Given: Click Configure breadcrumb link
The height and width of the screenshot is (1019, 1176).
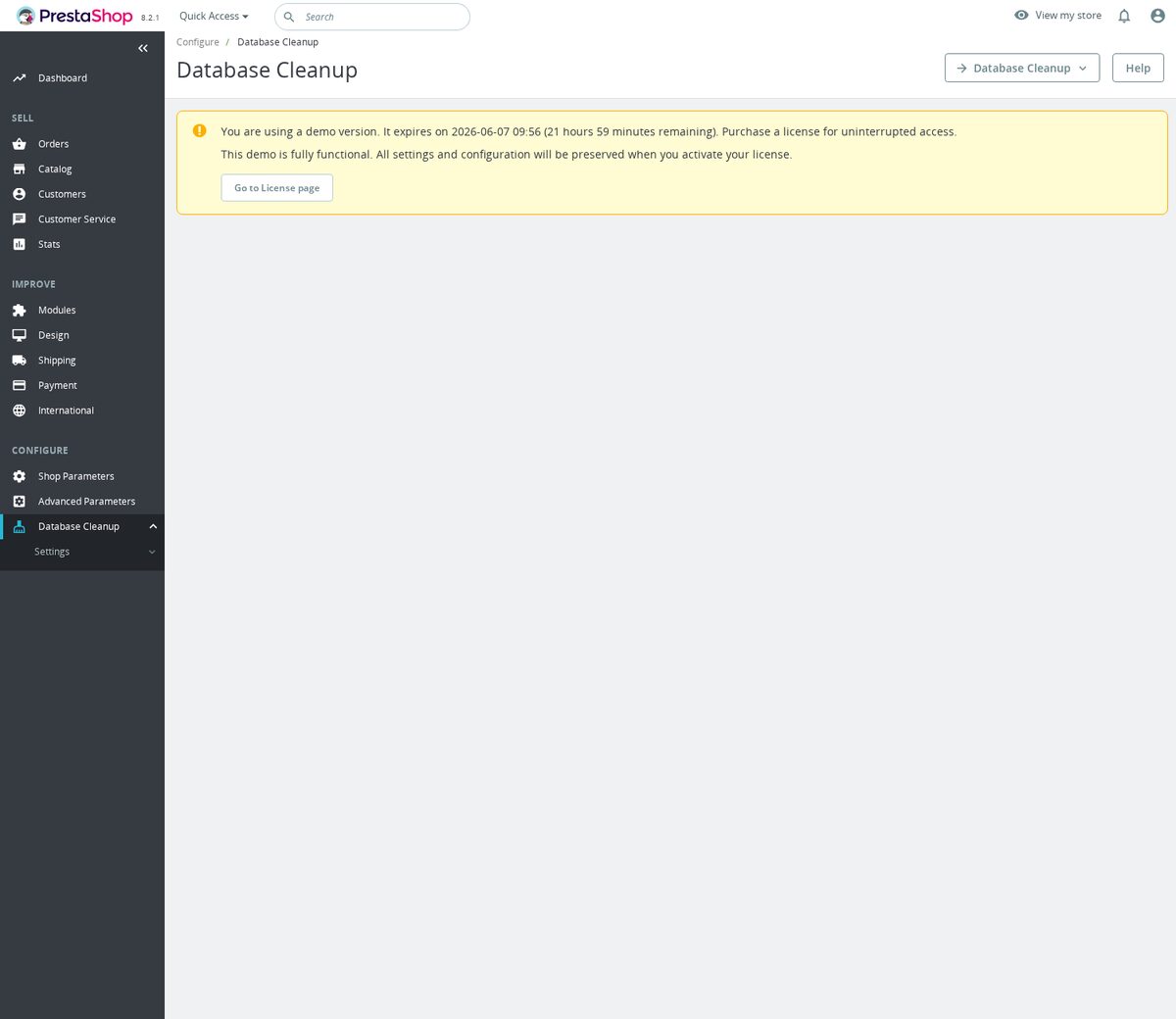Looking at the screenshot, I should (x=198, y=42).
